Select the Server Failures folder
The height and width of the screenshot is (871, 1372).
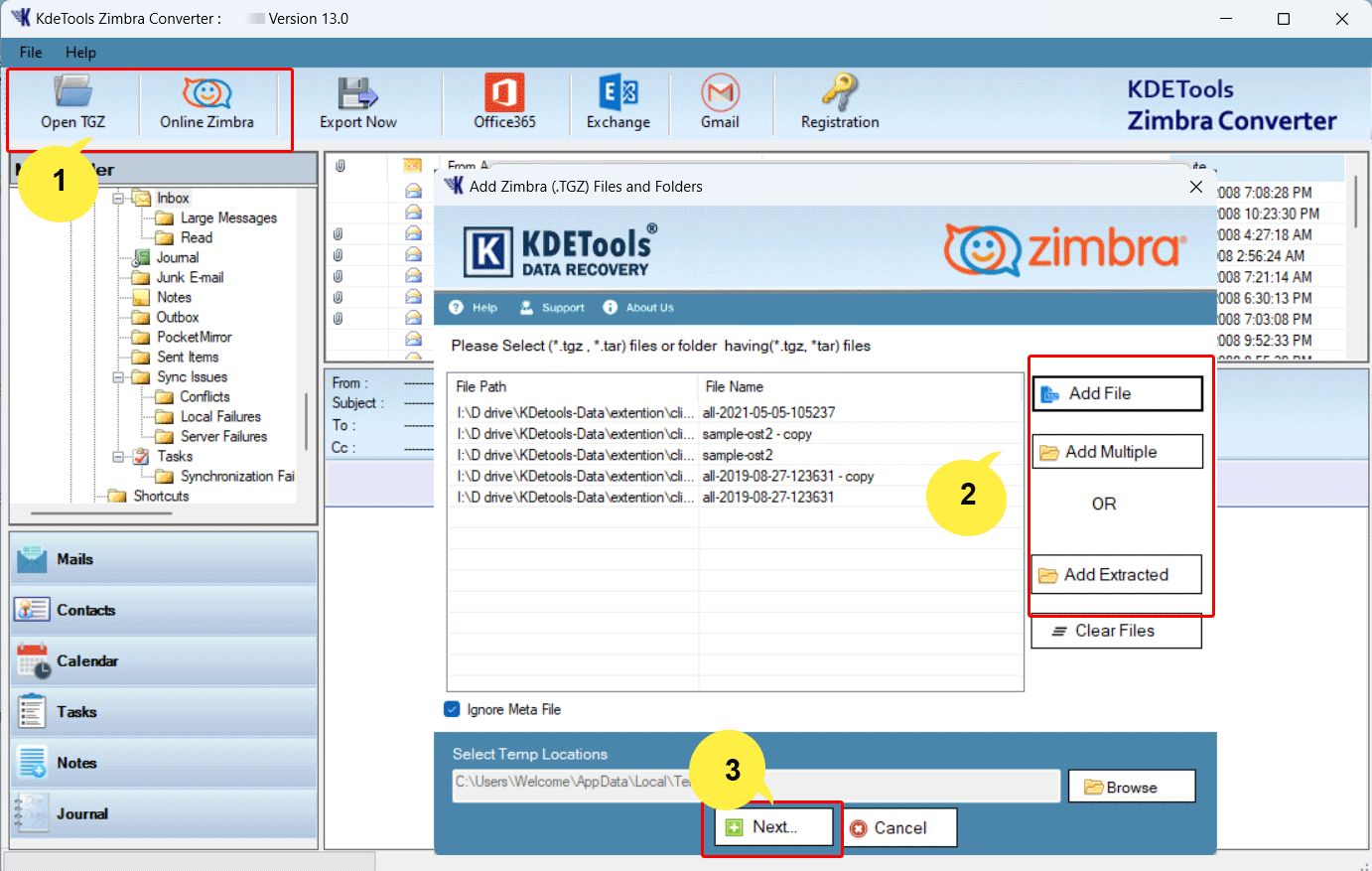[x=223, y=436]
